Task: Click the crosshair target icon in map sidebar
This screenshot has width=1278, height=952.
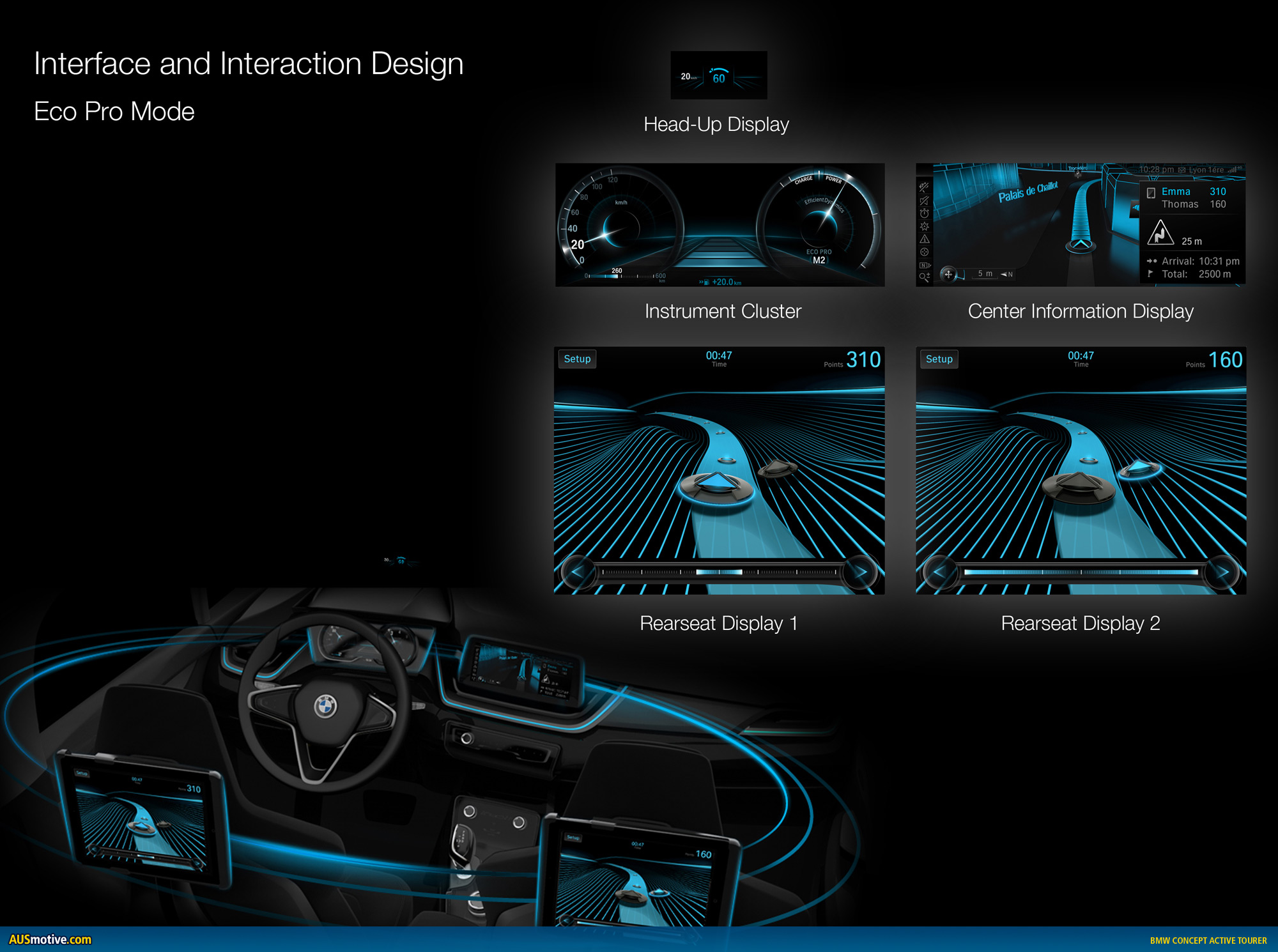Action: click(x=924, y=252)
